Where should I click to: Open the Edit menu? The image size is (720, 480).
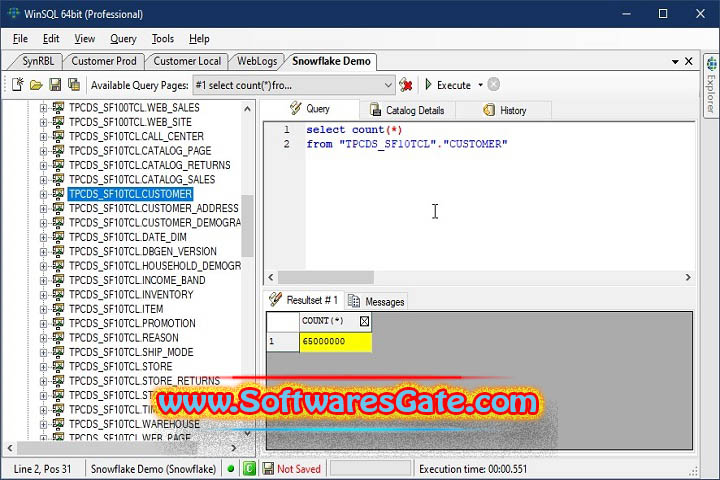[51, 39]
